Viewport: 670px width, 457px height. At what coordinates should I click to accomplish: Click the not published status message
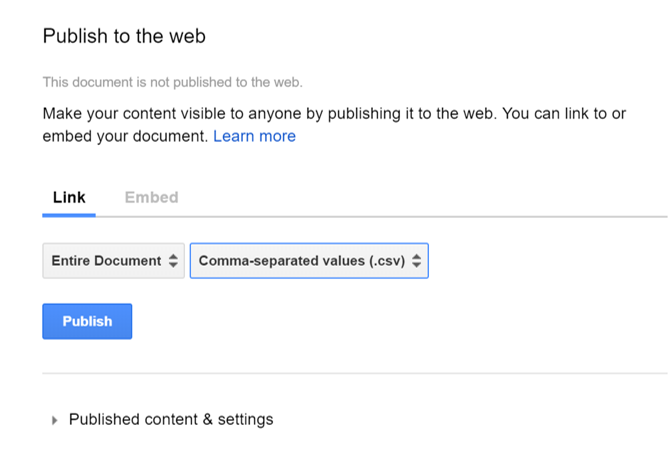[x=173, y=82]
